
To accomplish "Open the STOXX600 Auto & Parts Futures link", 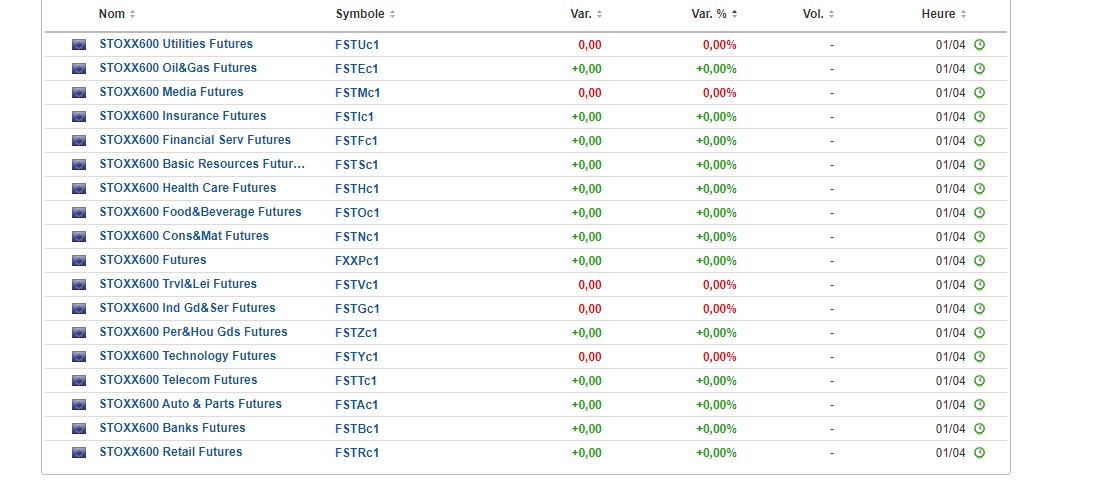I will coord(190,404).
